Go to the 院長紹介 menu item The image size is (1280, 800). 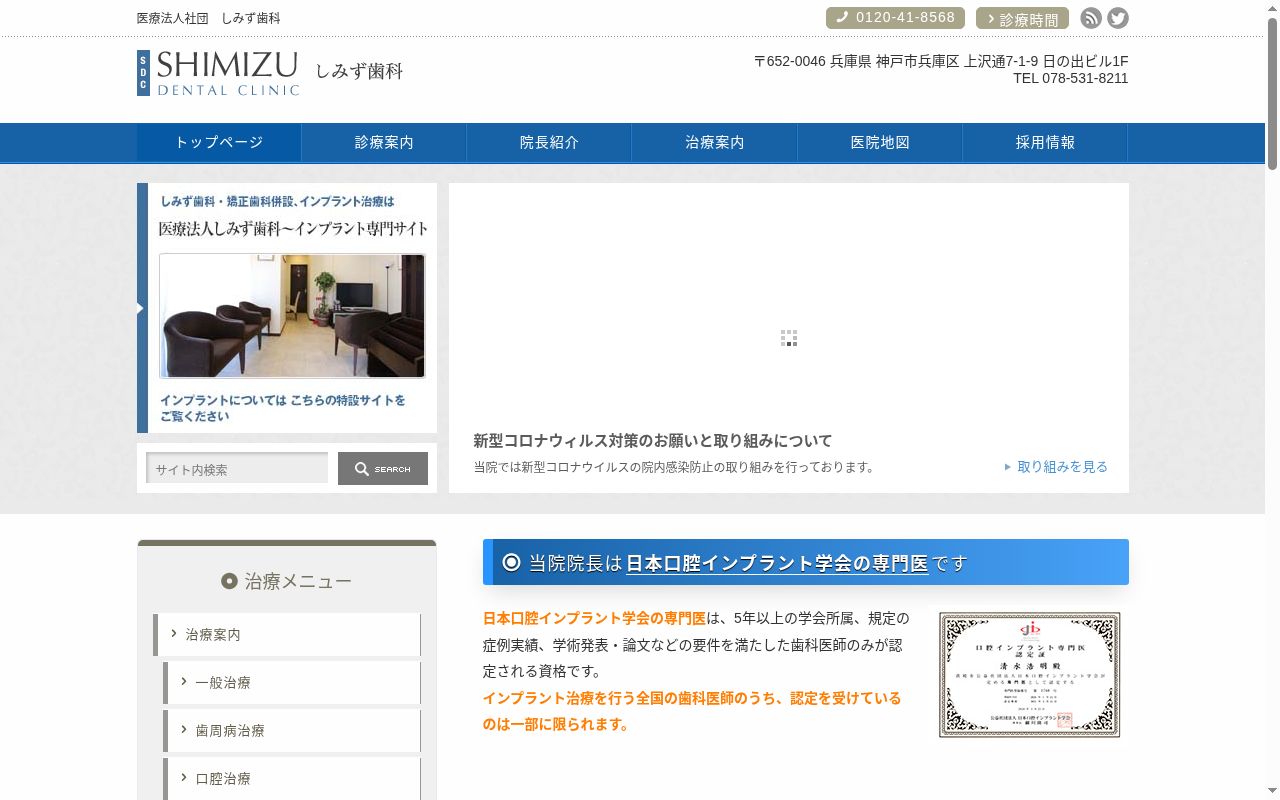pyautogui.click(x=549, y=143)
